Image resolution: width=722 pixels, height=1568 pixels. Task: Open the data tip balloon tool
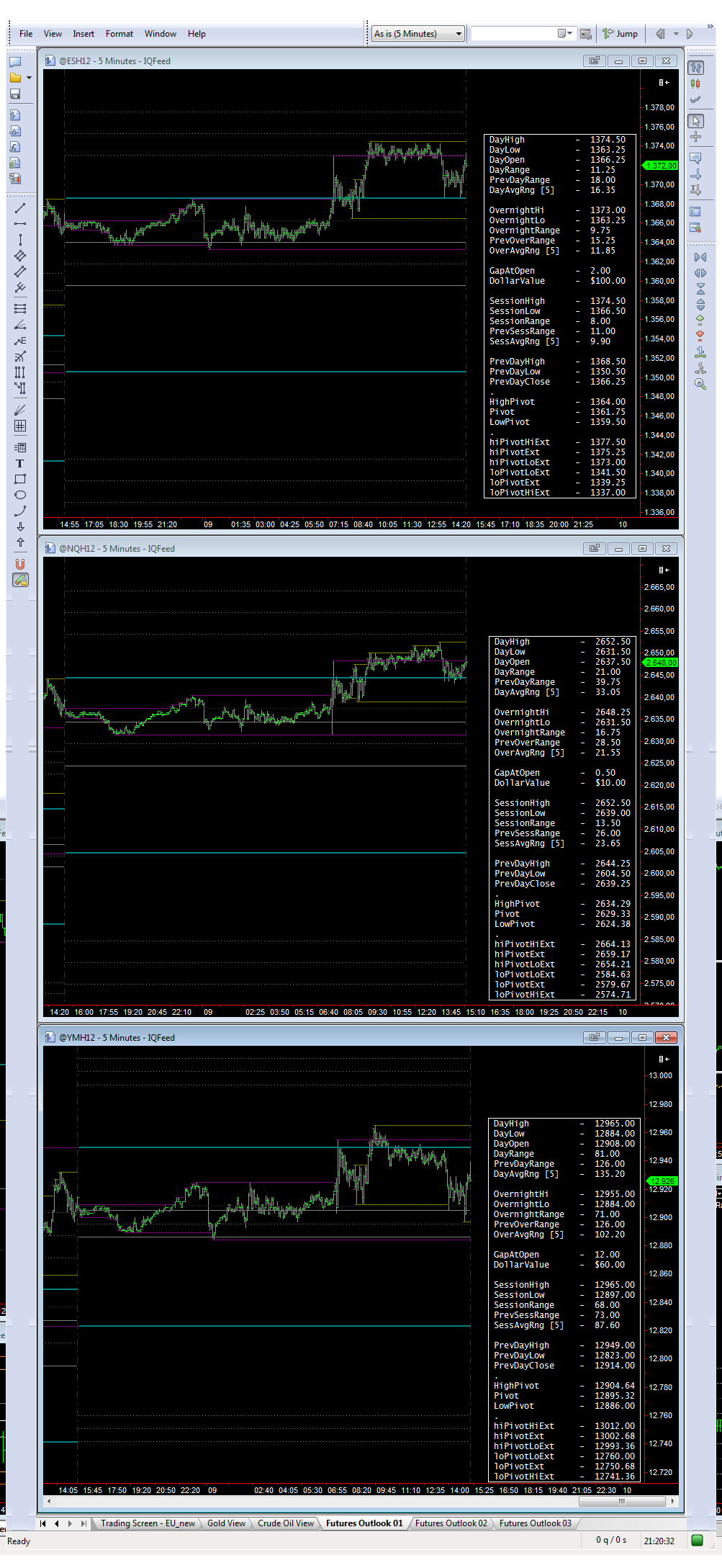point(695,158)
